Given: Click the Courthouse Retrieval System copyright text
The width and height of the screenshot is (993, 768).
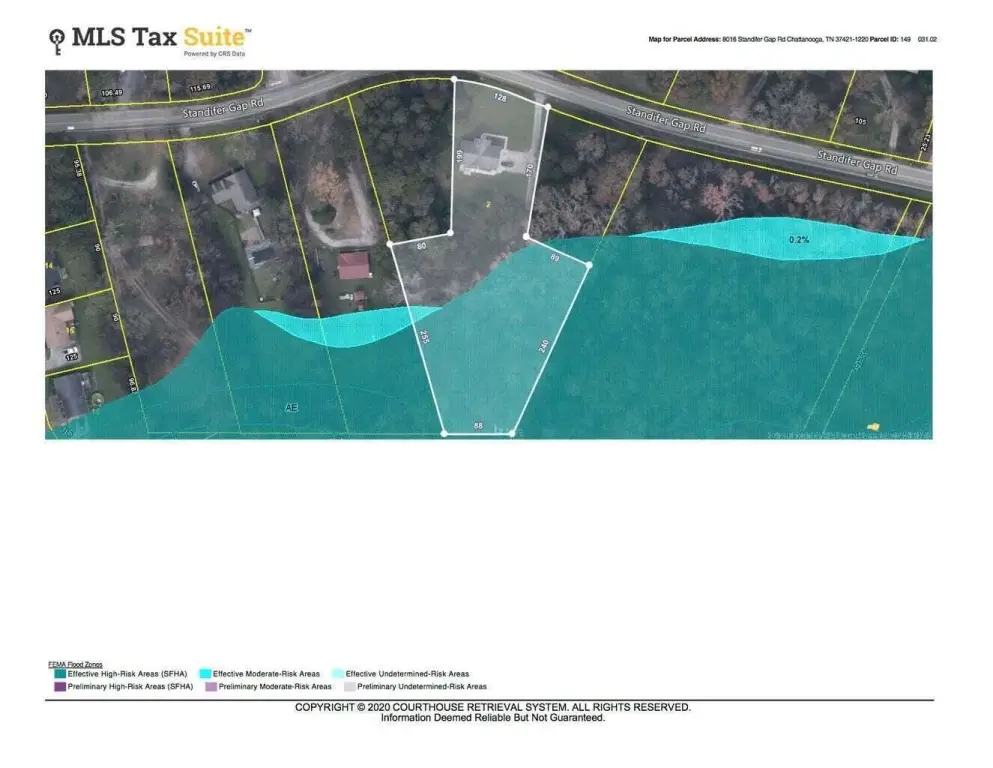Looking at the screenshot, I should [492, 707].
